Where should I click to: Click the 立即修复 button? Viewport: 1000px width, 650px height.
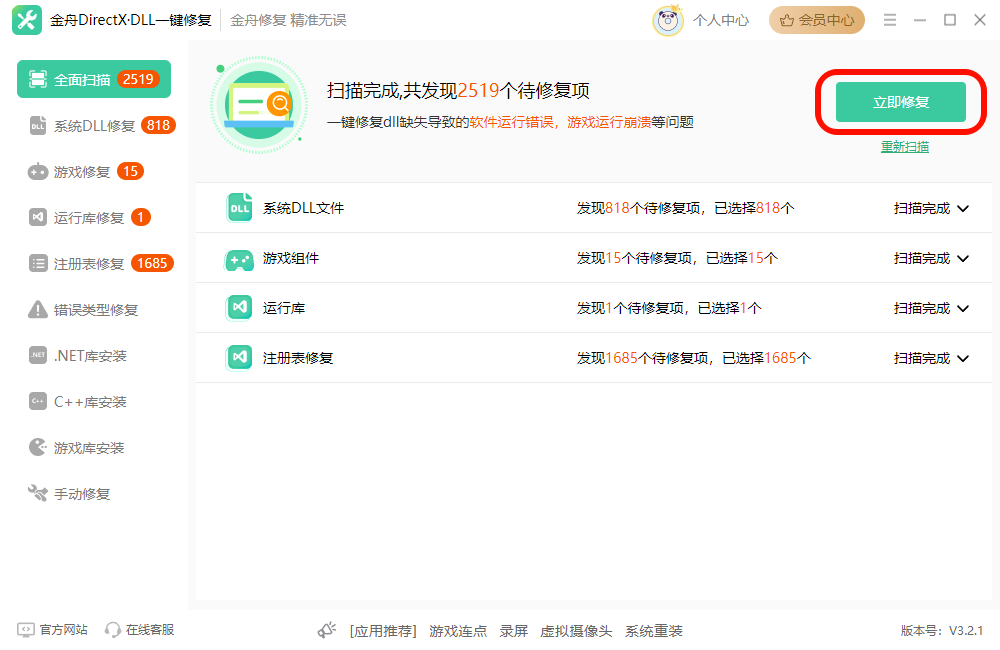pyautogui.click(x=901, y=101)
